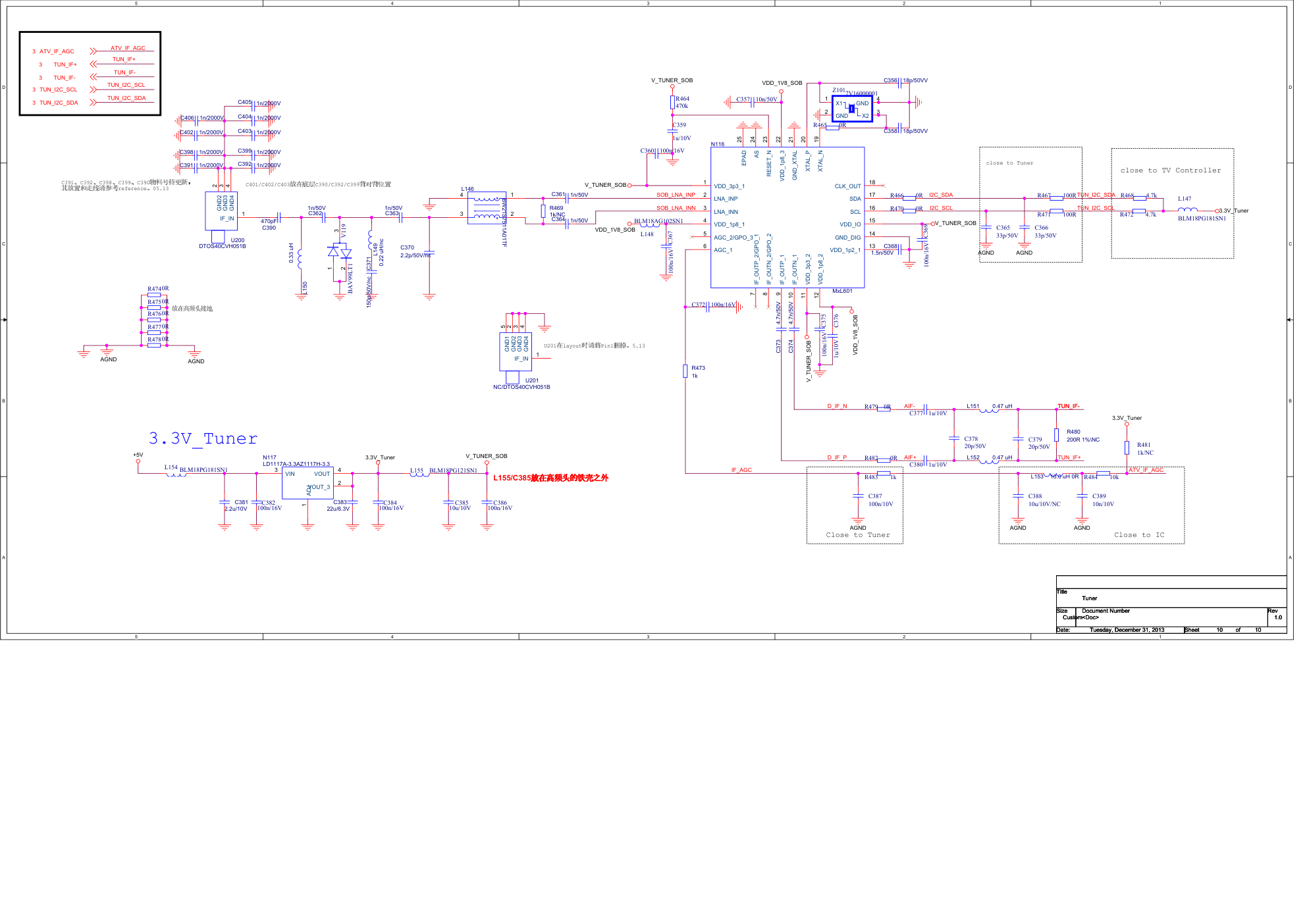This screenshot has width=1307, height=924.
Task: Select the C366 33p/50V capacitor label
Action: [1045, 232]
